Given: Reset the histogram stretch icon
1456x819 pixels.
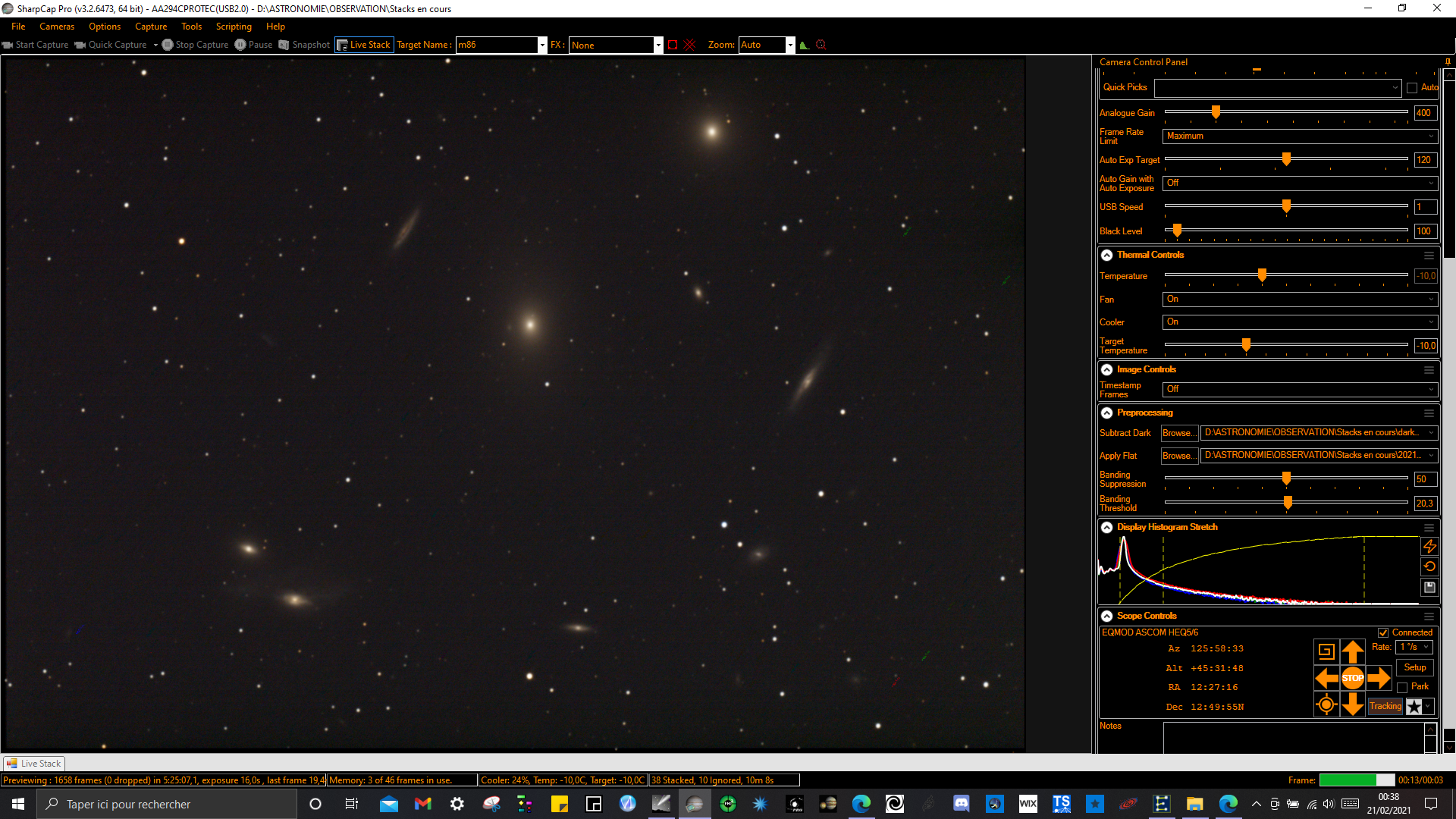Looking at the screenshot, I should (x=1429, y=566).
